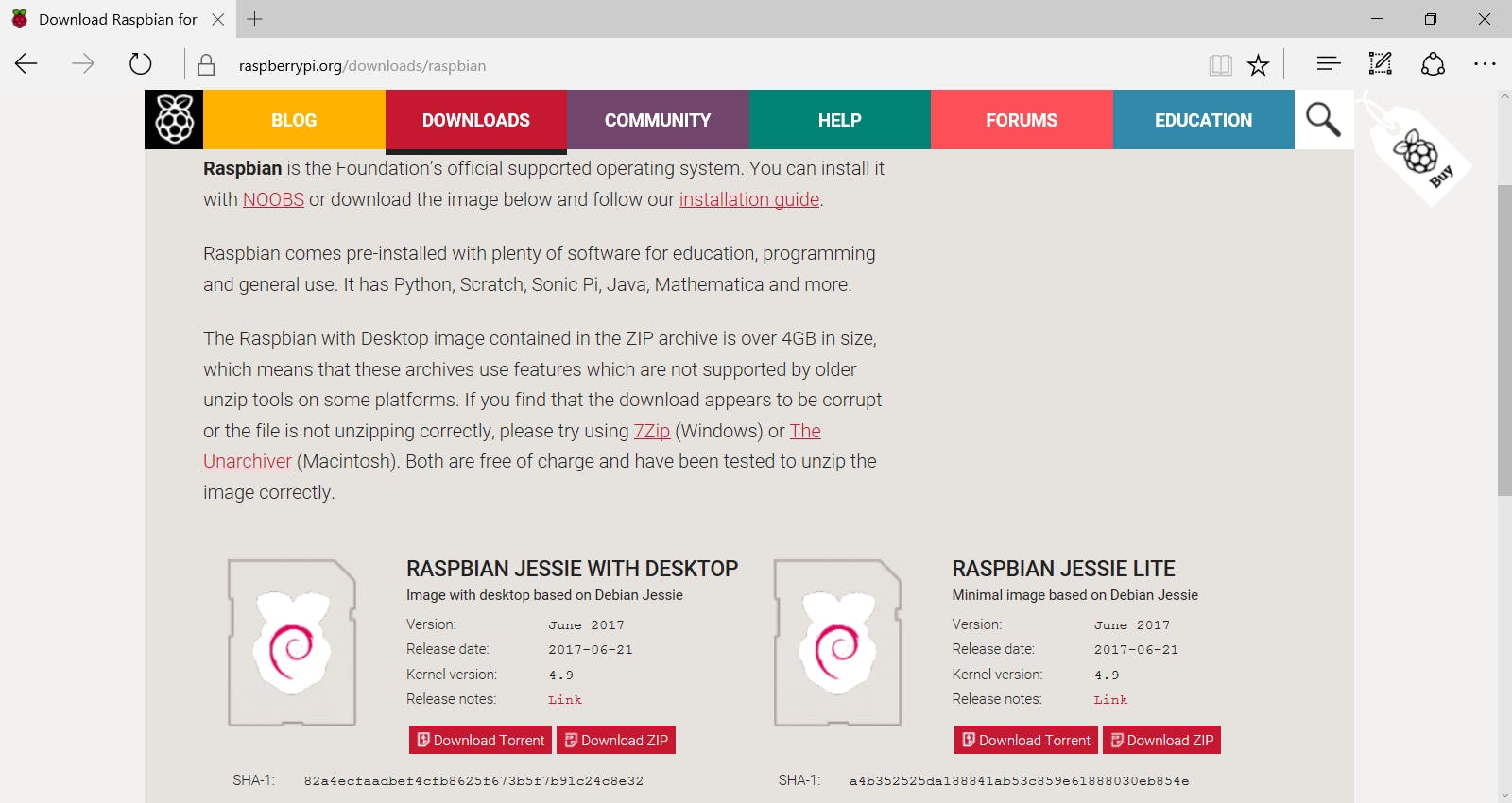The image size is (1512, 803).
Task: Click the Jessie with Desktop SD card image
Action: [292, 642]
